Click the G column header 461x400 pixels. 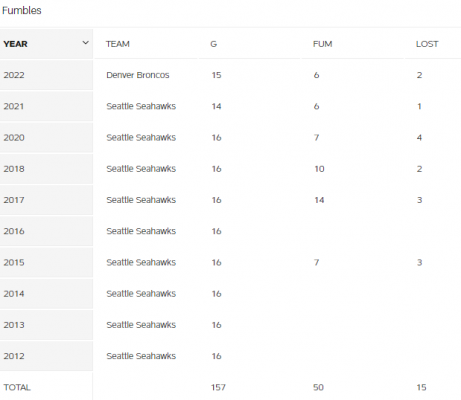click(x=214, y=44)
